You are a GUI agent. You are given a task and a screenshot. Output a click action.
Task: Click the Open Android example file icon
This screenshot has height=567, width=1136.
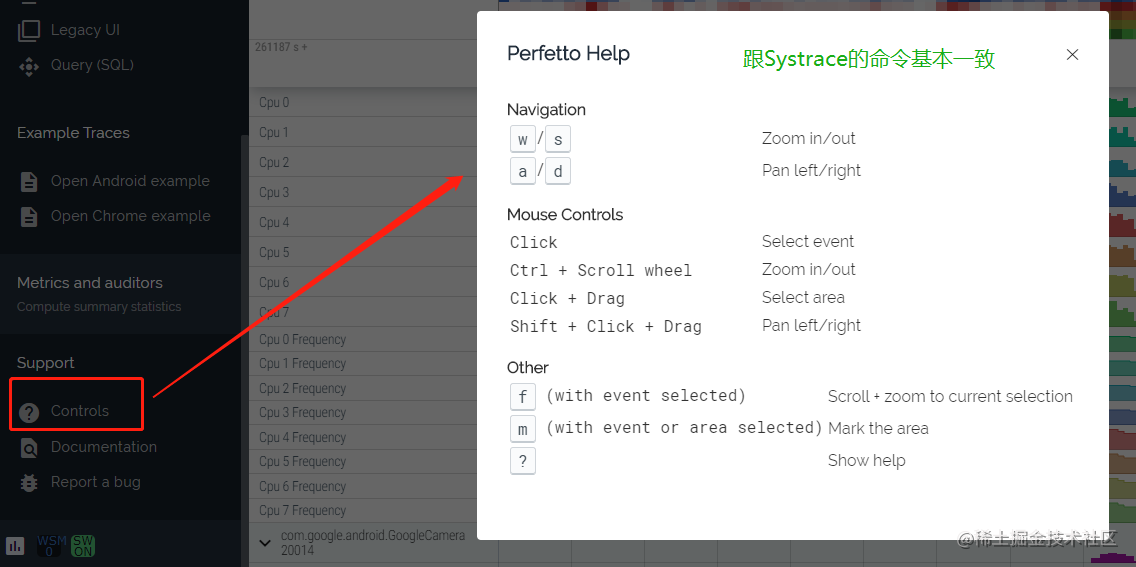tap(30, 182)
